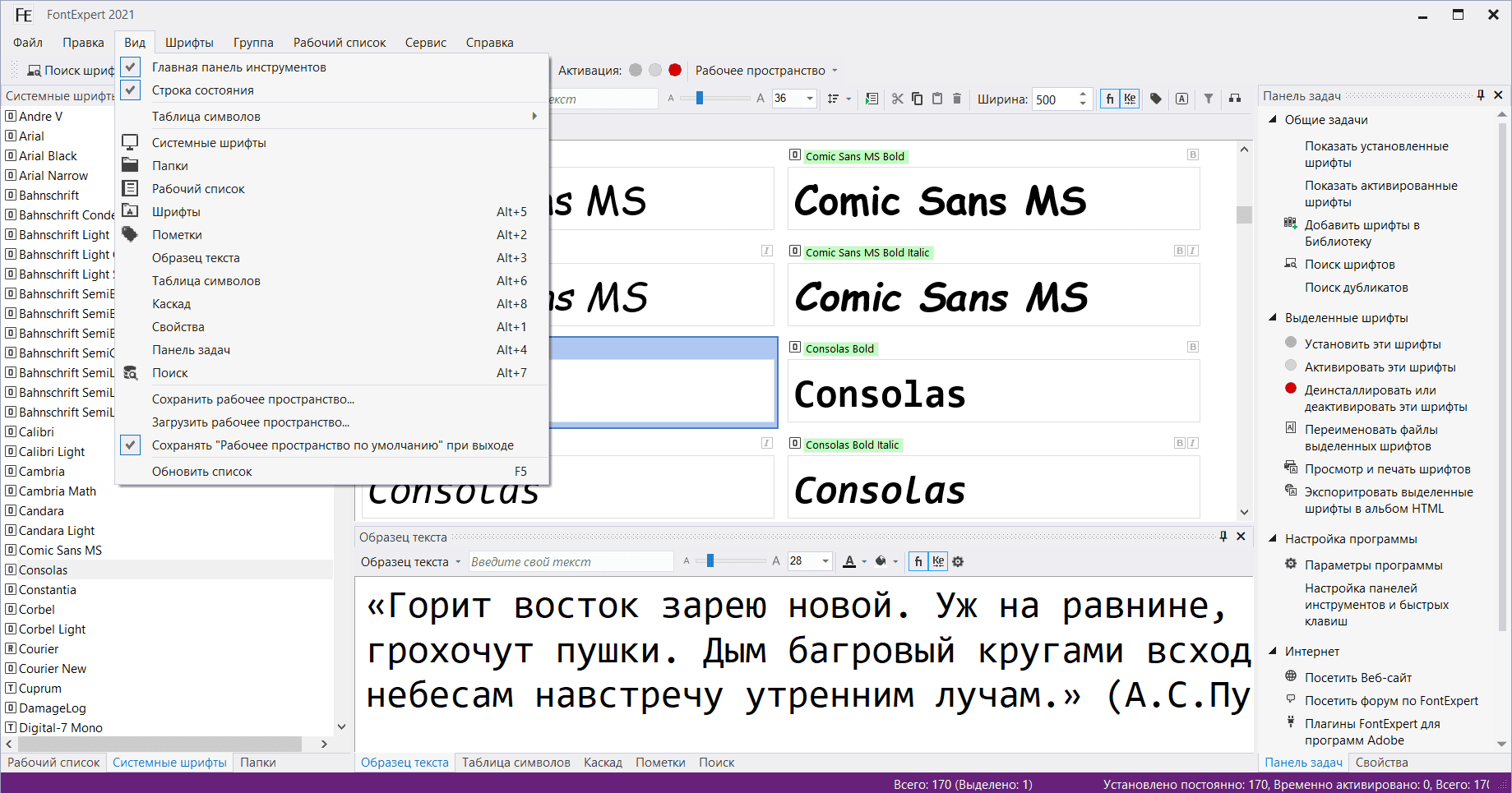This screenshot has width=1512, height=793.
Task: Open the Рабочее пространство dropdown
Action: 766,71
